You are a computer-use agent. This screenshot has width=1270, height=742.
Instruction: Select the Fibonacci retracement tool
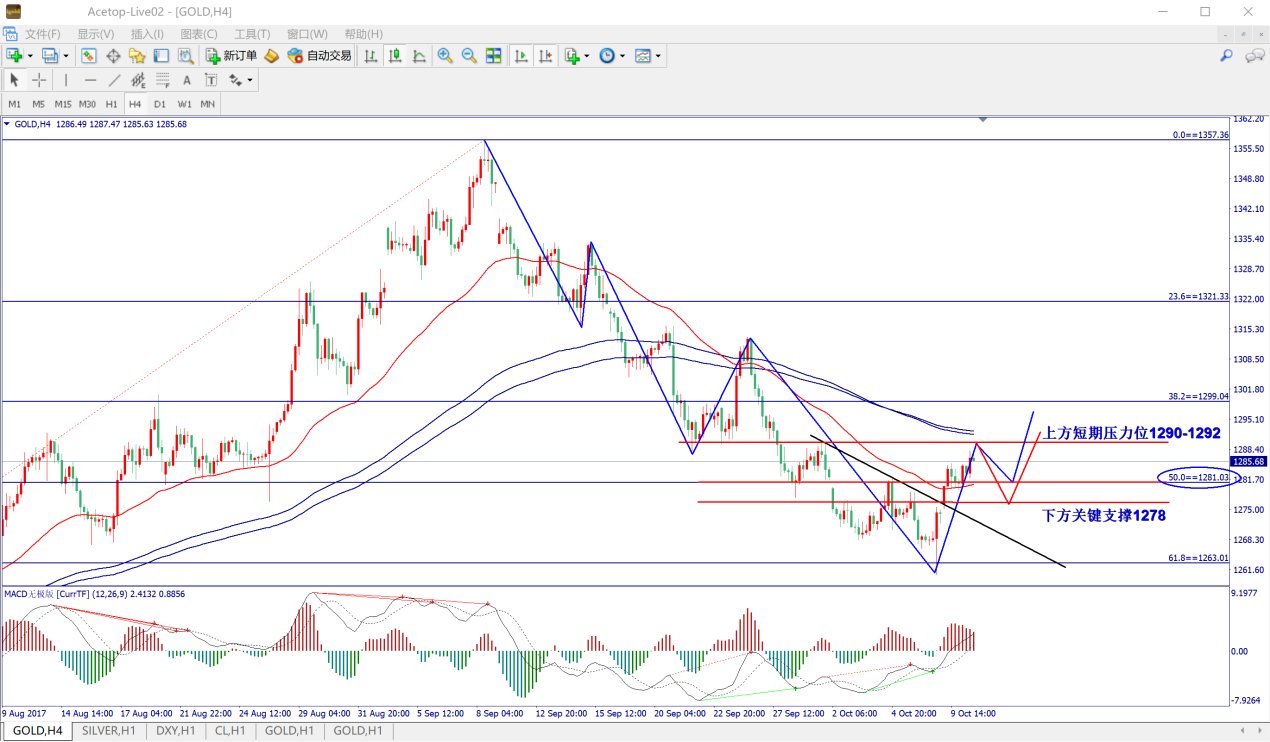pos(163,80)
